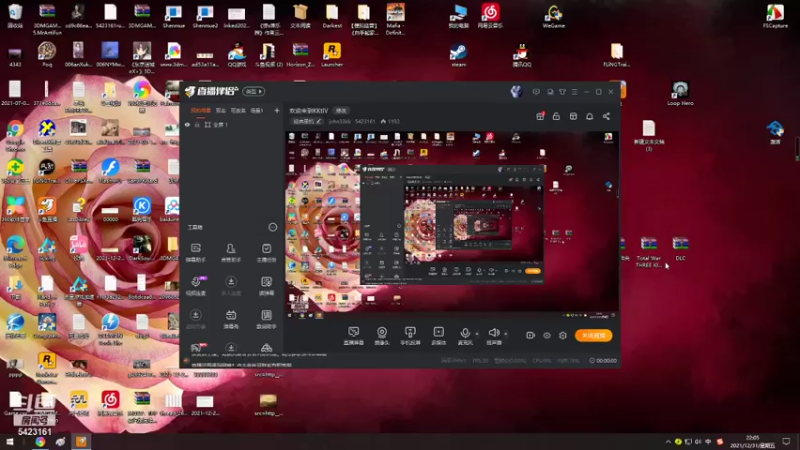
Task: Open the Loop Hero desktop shortcut
Action: click(x=680, y=93)
